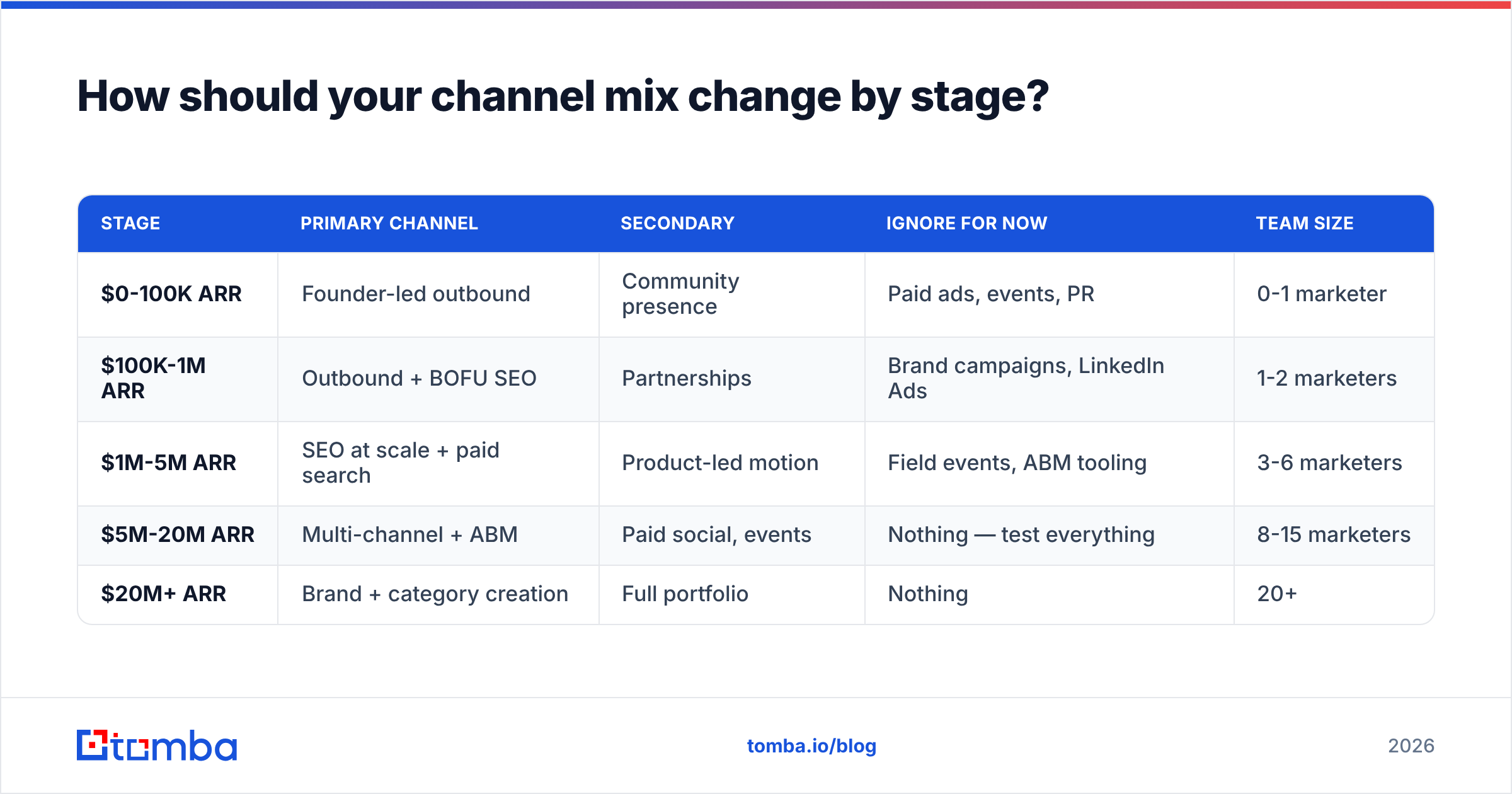
Task: Click the Multi-channel + ABM cell
Action: pos(438,535)
